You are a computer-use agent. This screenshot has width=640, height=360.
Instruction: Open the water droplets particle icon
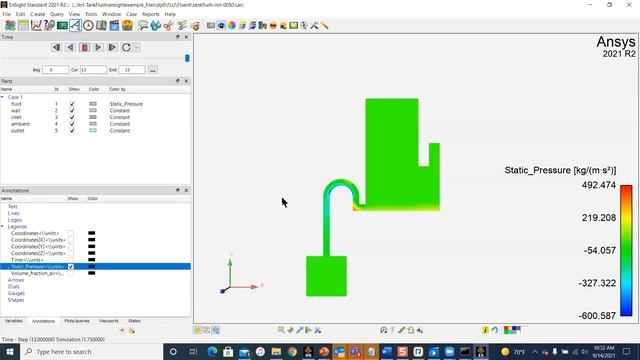tap(156, 25)
